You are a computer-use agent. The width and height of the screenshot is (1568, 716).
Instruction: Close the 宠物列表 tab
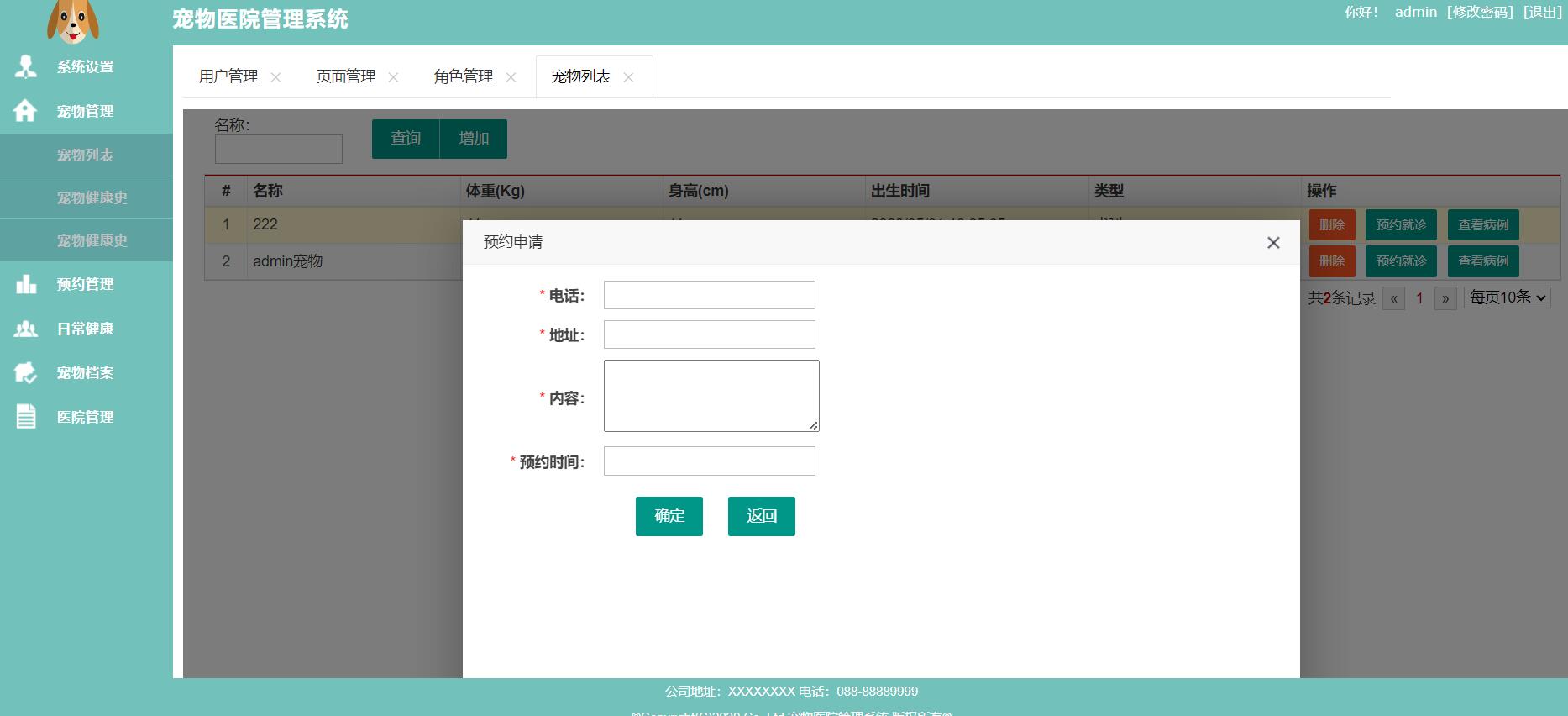pyautogui.click(x=628, y=77)
